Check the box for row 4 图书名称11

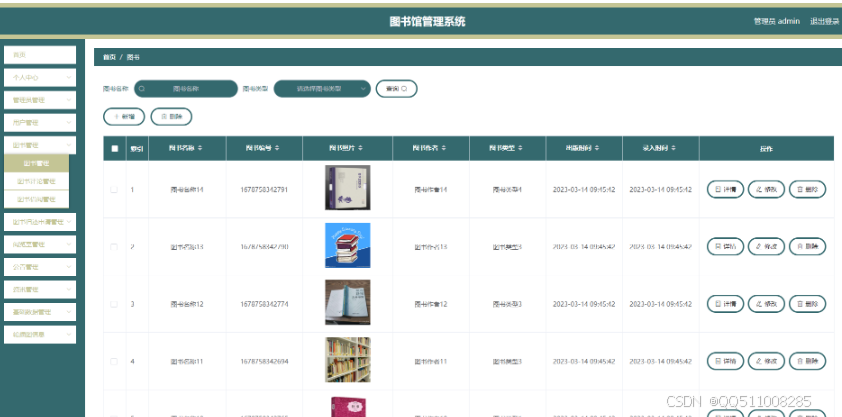tap(114, 361)
